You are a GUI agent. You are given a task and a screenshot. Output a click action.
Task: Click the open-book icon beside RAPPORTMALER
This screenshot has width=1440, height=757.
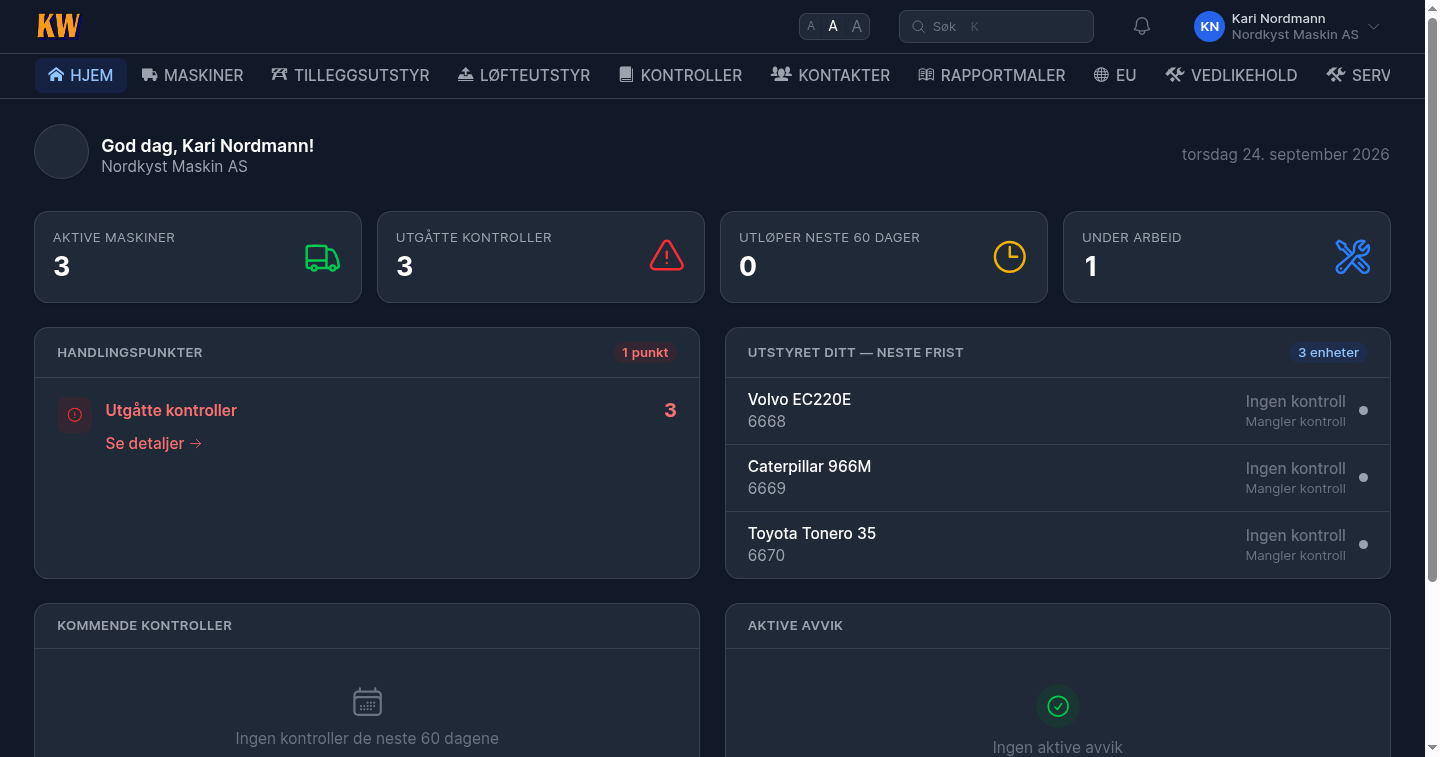(926, 74)
